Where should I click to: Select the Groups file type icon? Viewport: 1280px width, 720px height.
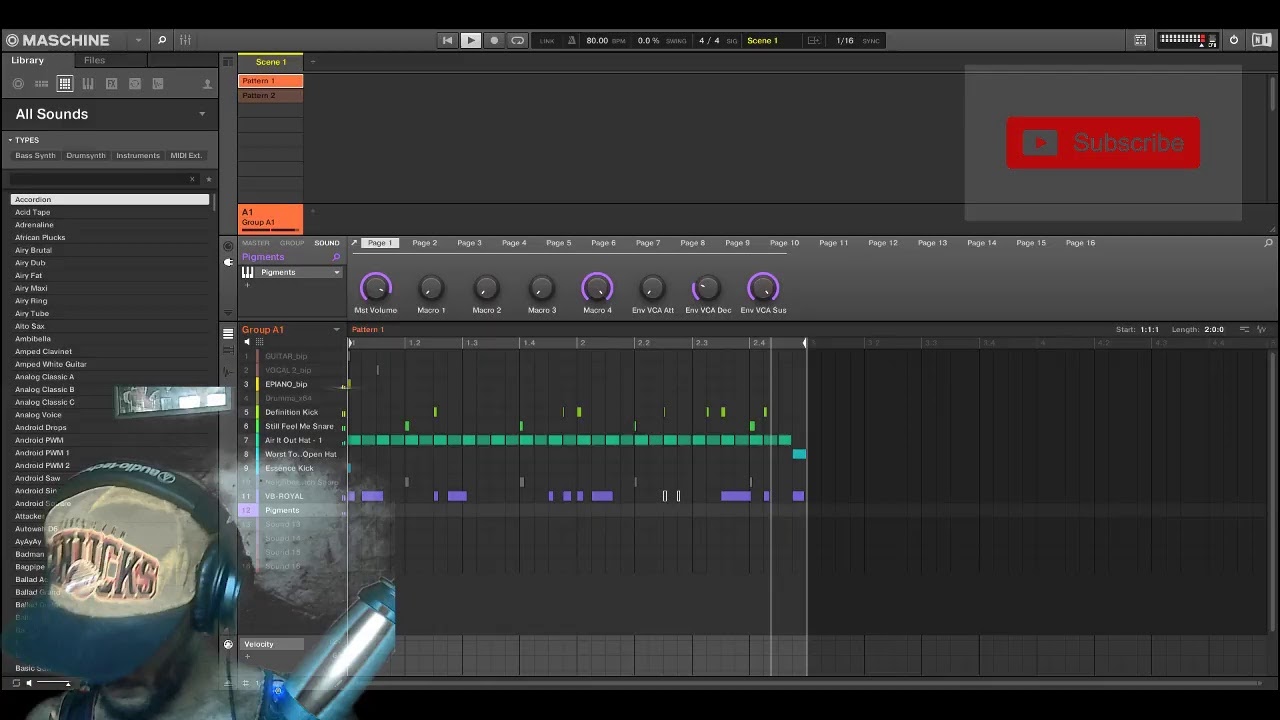tap(41, 84)
